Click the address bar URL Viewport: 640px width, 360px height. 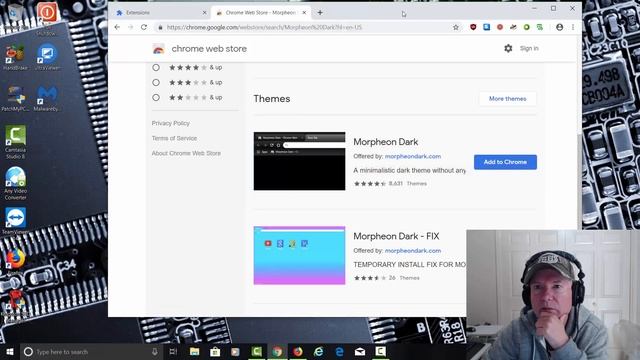click(264, 27)
